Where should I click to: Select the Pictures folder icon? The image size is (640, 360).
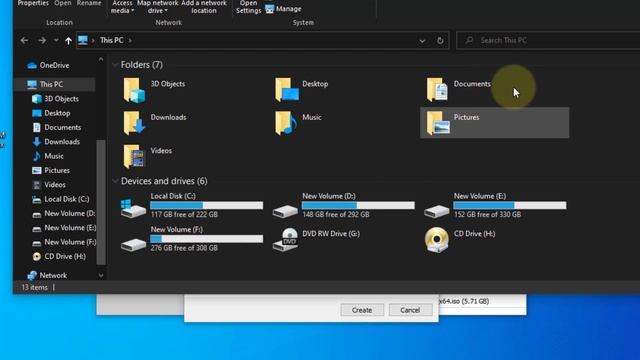tap(438, 123)
